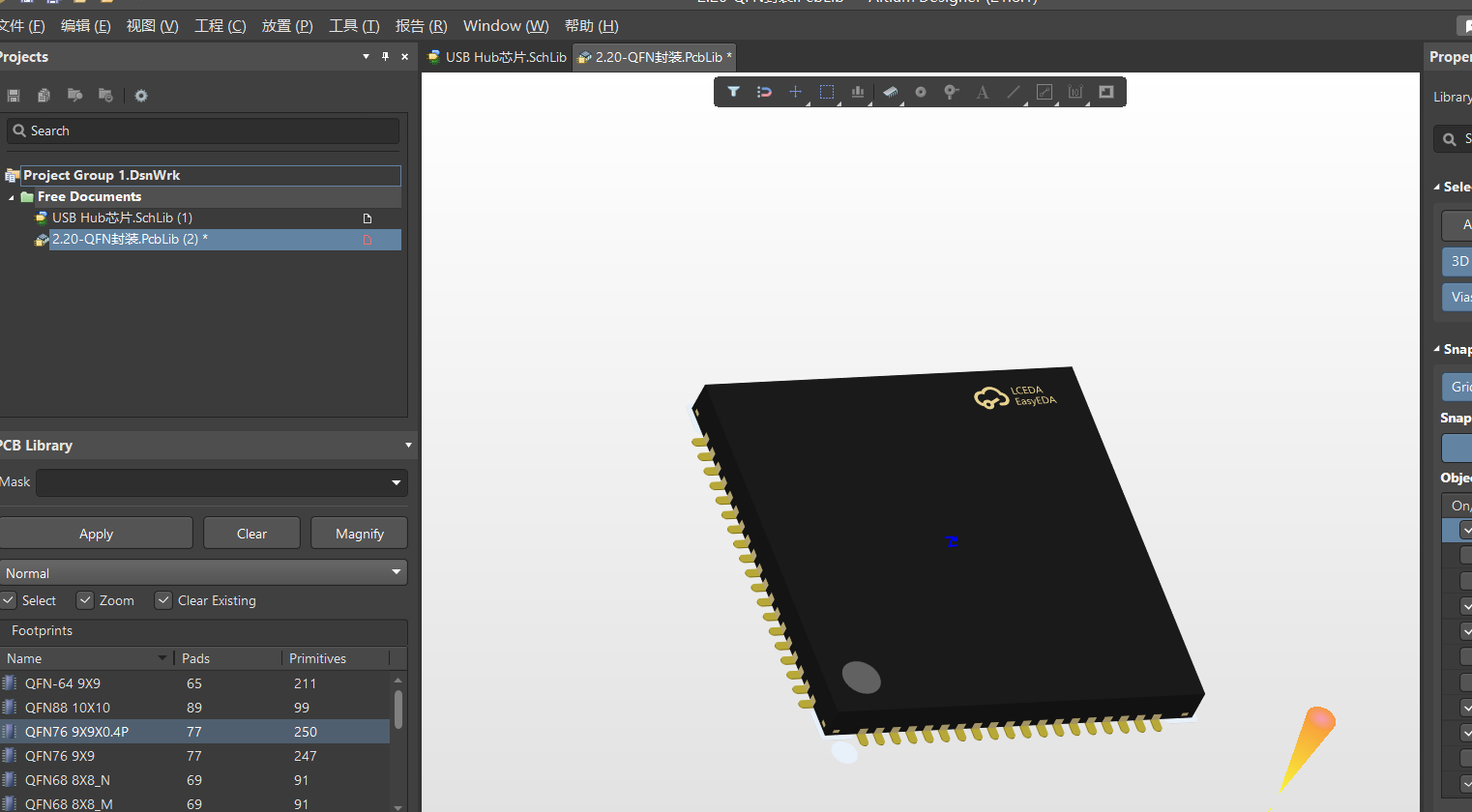Click the place dimension tool
The image size is (1472, 812).
[1075, 92]
